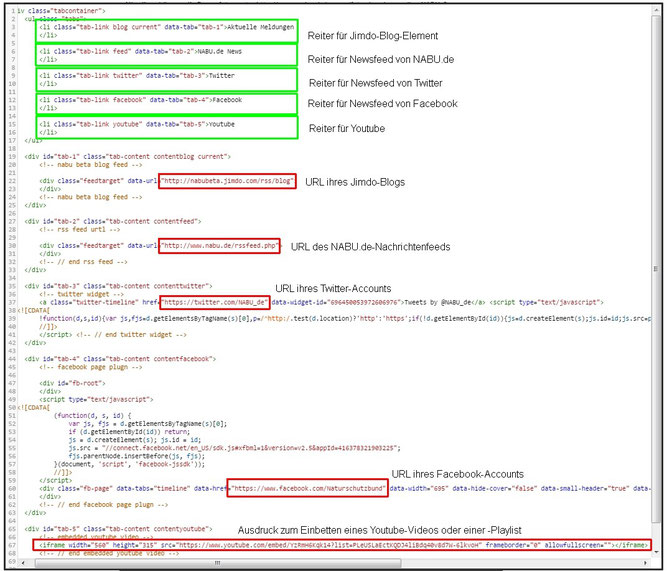The height and width of the screenshot is (571, 667).
Task: Click the "facebook page plugn" comment on line 45
Action: pyautogui.click(x=91, y=366)
